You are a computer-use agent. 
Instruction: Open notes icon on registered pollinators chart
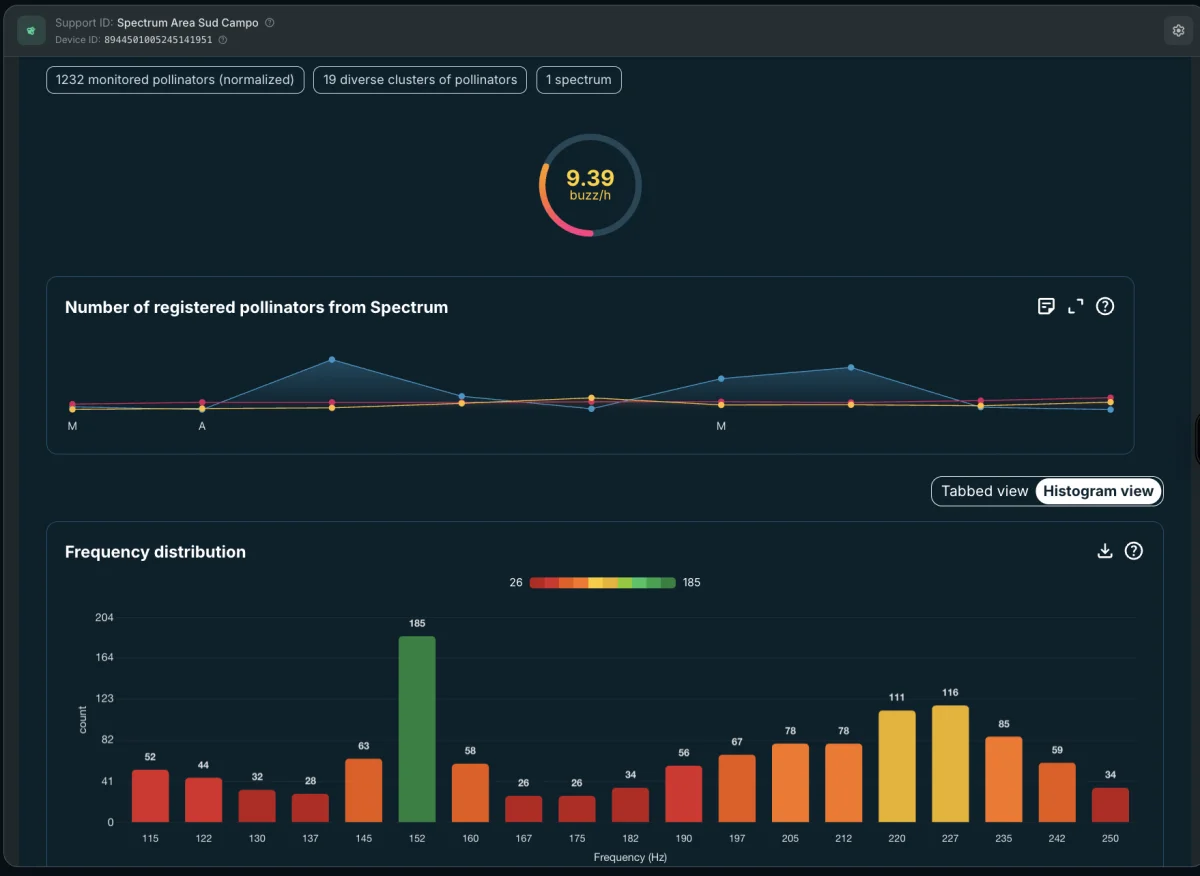tap(1046, 307)
